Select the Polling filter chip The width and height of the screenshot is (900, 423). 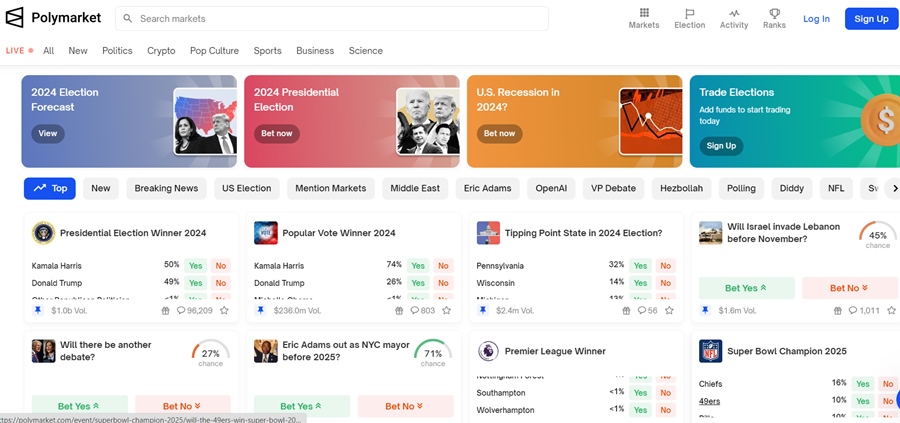(x=741, y=188)
